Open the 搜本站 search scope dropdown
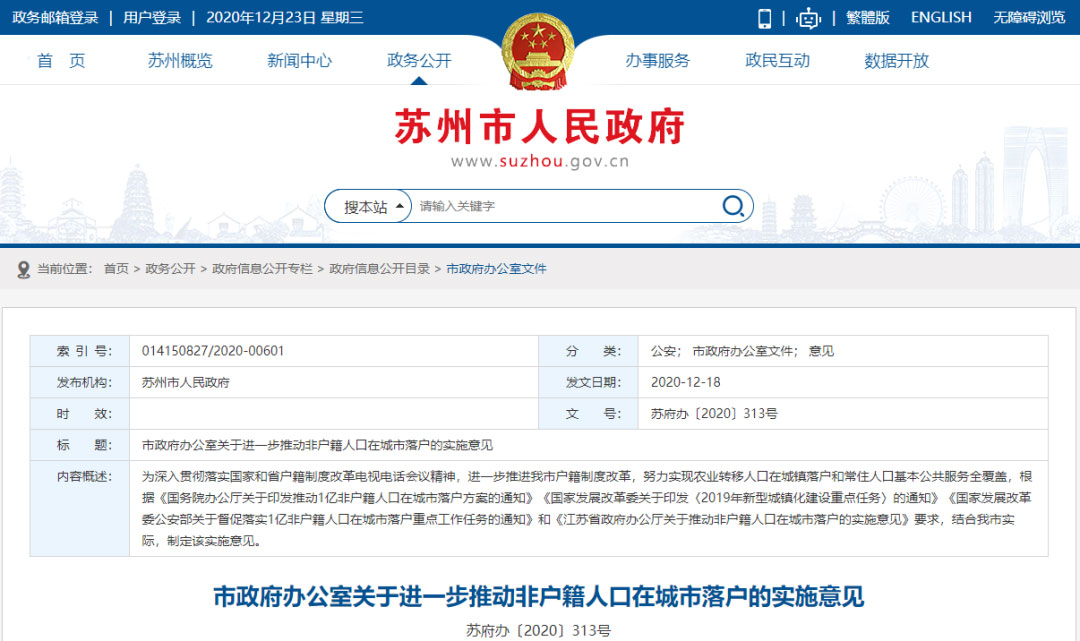The height and width of the screenshot is (641, 1080). click(368, 206)
